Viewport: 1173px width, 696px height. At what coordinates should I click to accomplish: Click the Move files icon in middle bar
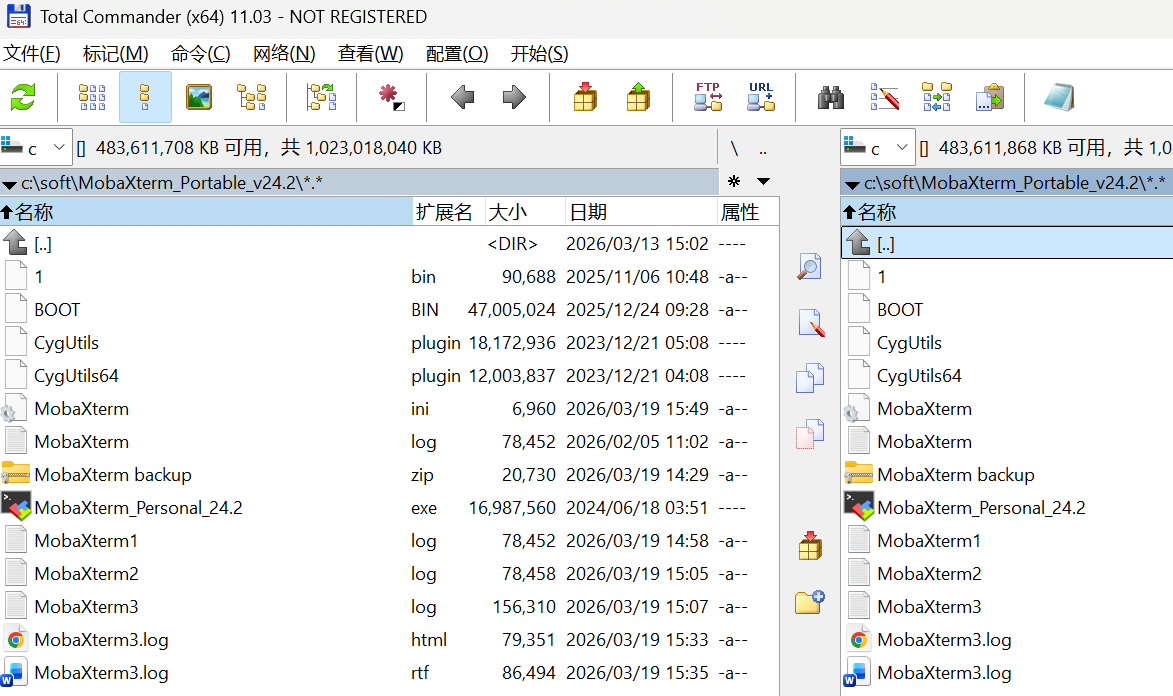809,434
